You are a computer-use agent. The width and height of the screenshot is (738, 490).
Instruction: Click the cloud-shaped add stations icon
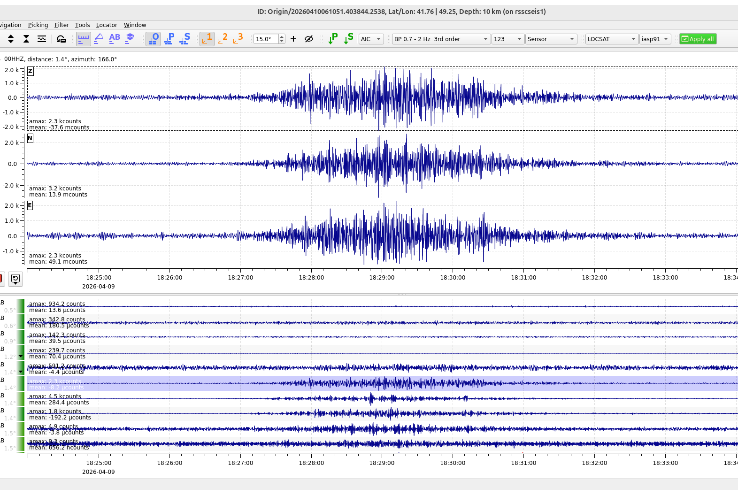pyautogui.click(x=61, y=39)
